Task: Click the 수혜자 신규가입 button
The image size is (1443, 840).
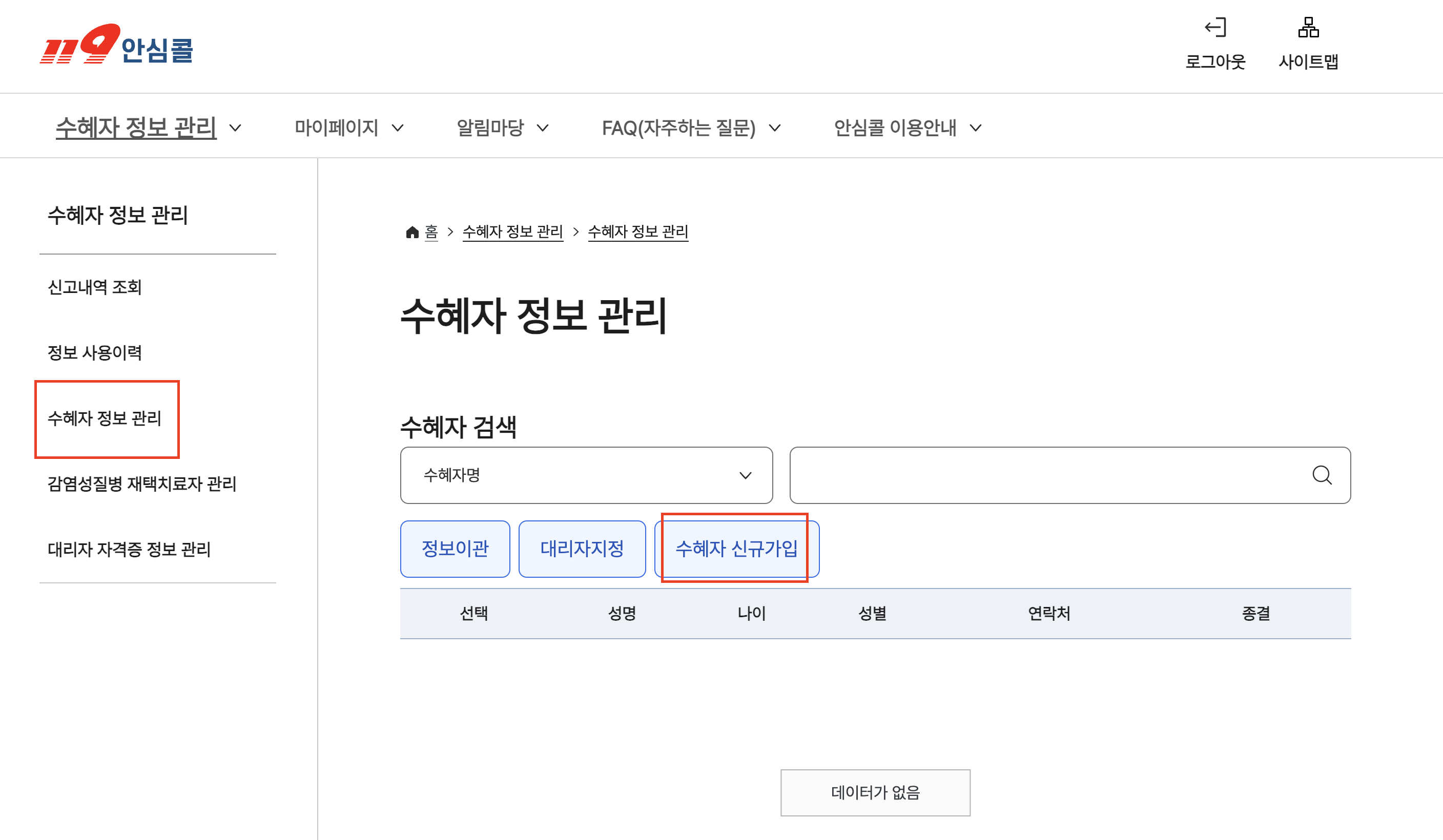Action: (737, 549)
